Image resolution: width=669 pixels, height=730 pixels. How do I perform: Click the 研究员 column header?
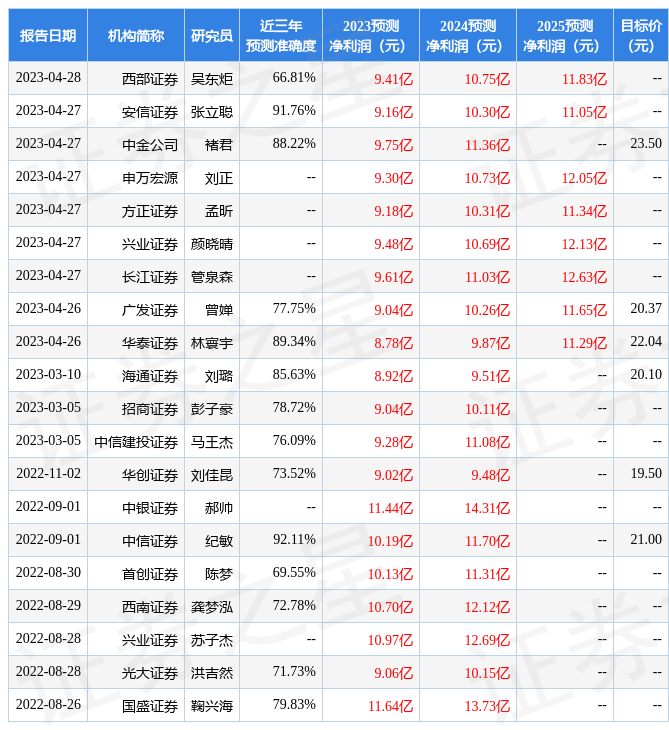pos(212,35)
